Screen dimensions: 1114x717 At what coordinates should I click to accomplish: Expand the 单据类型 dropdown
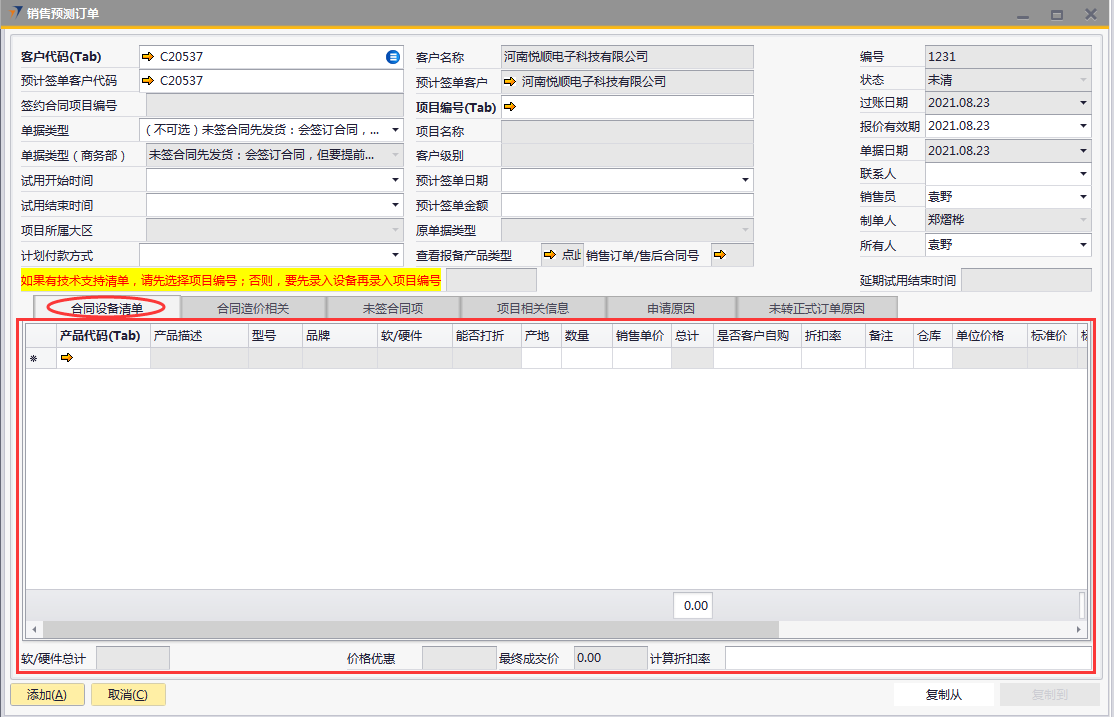point(395,130)
